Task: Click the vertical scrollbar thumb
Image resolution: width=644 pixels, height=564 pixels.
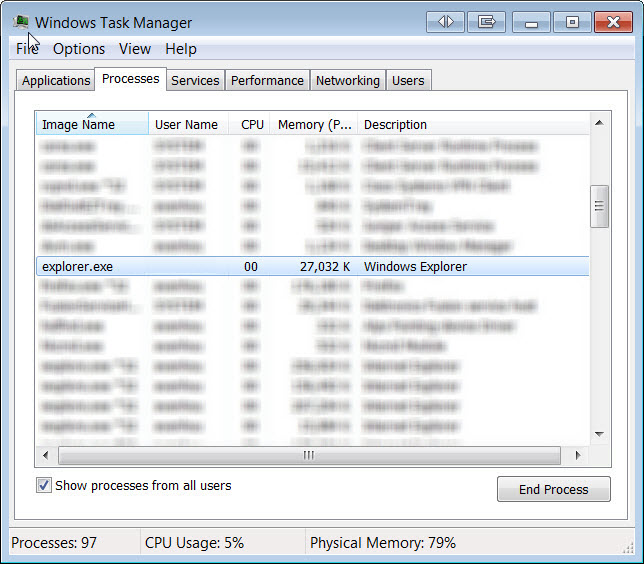Action: click(599, 206)
